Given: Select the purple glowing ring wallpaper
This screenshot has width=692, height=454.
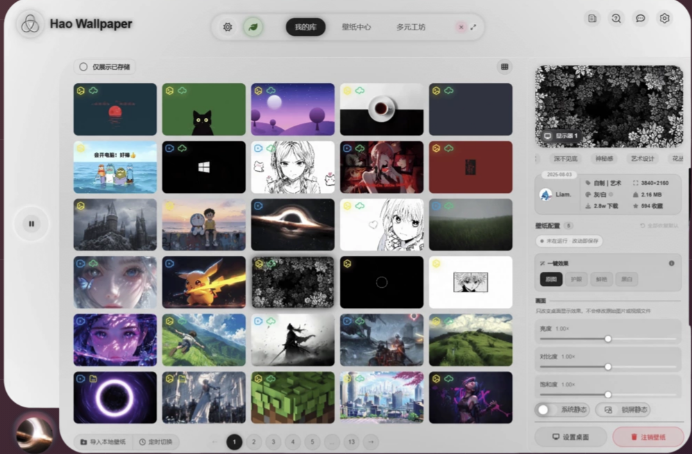Looking at the screenshot, I should (115, 398).
